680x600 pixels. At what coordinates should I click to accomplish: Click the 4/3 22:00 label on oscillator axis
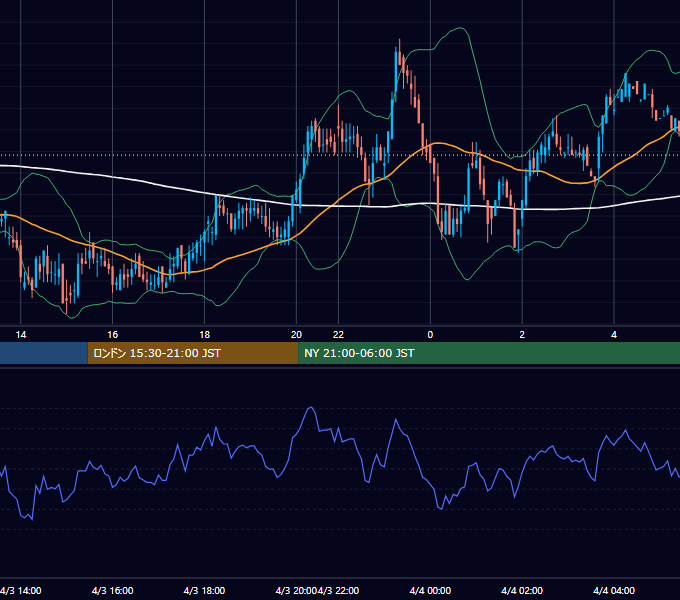coord(339,590)
